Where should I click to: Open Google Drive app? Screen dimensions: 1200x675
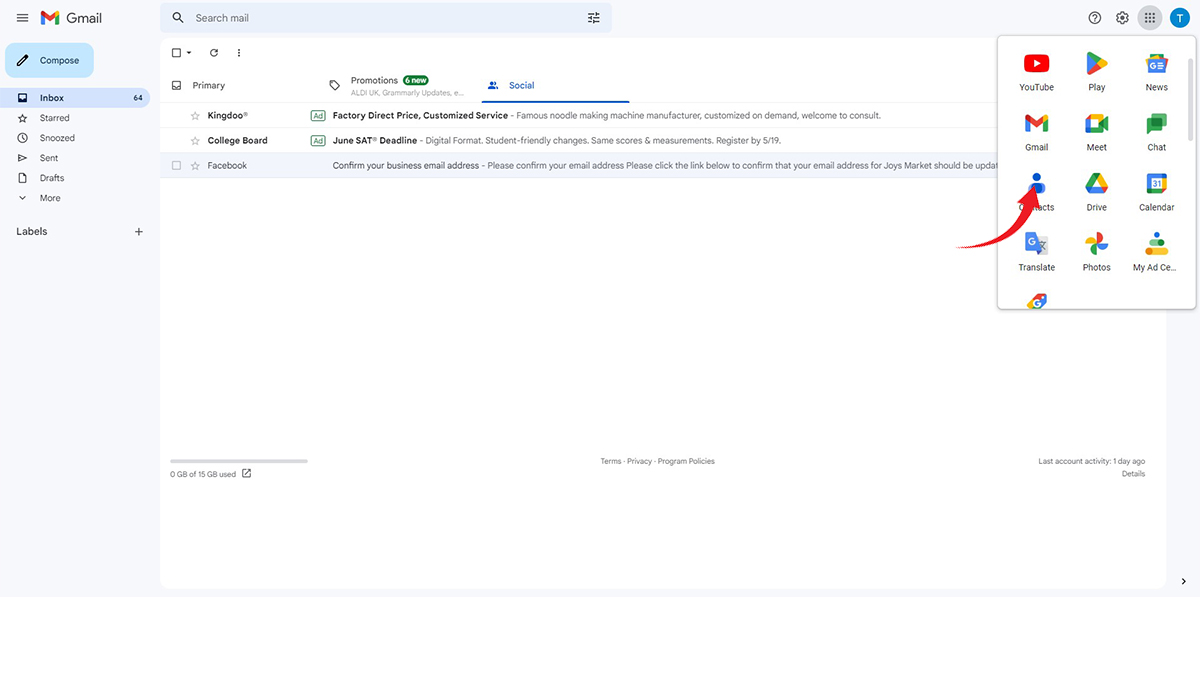(x=1097, y=193)
